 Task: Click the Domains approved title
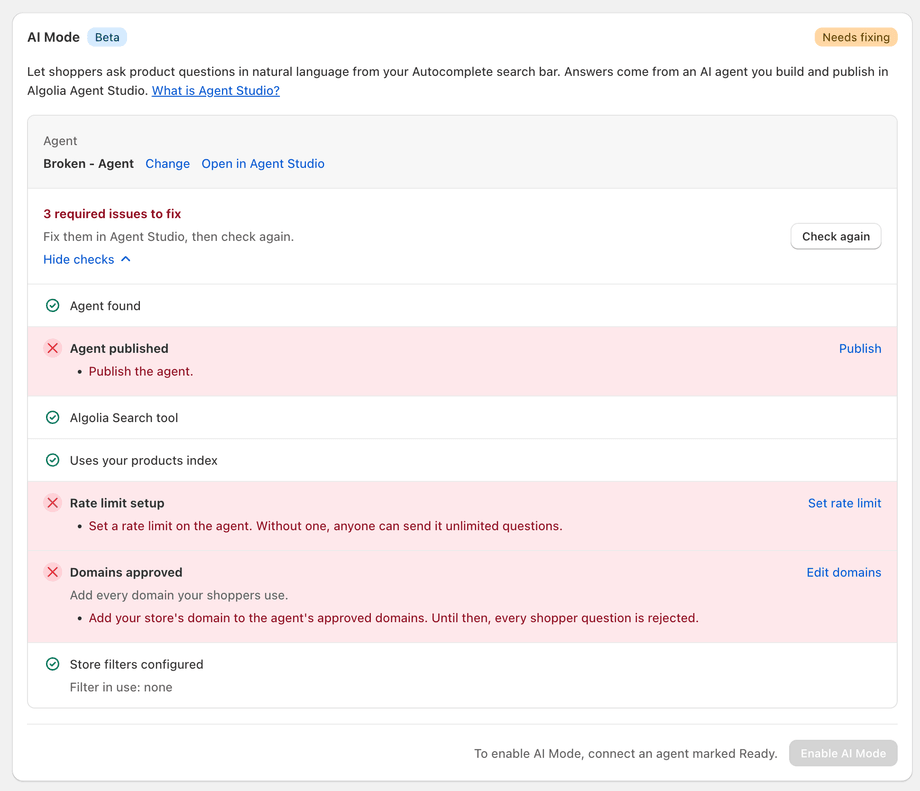pyautogui.click(x=126, y=572)
